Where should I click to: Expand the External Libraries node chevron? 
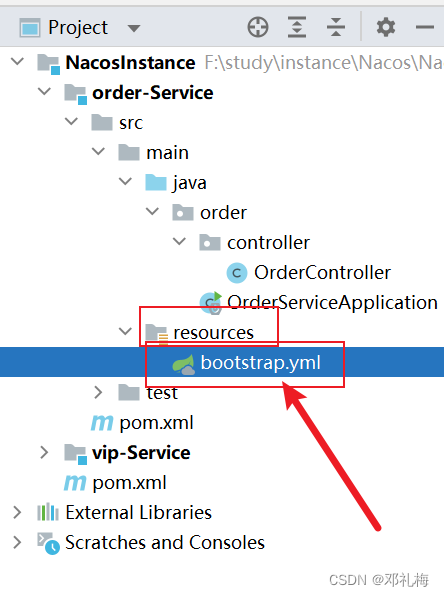coord(17,512)
